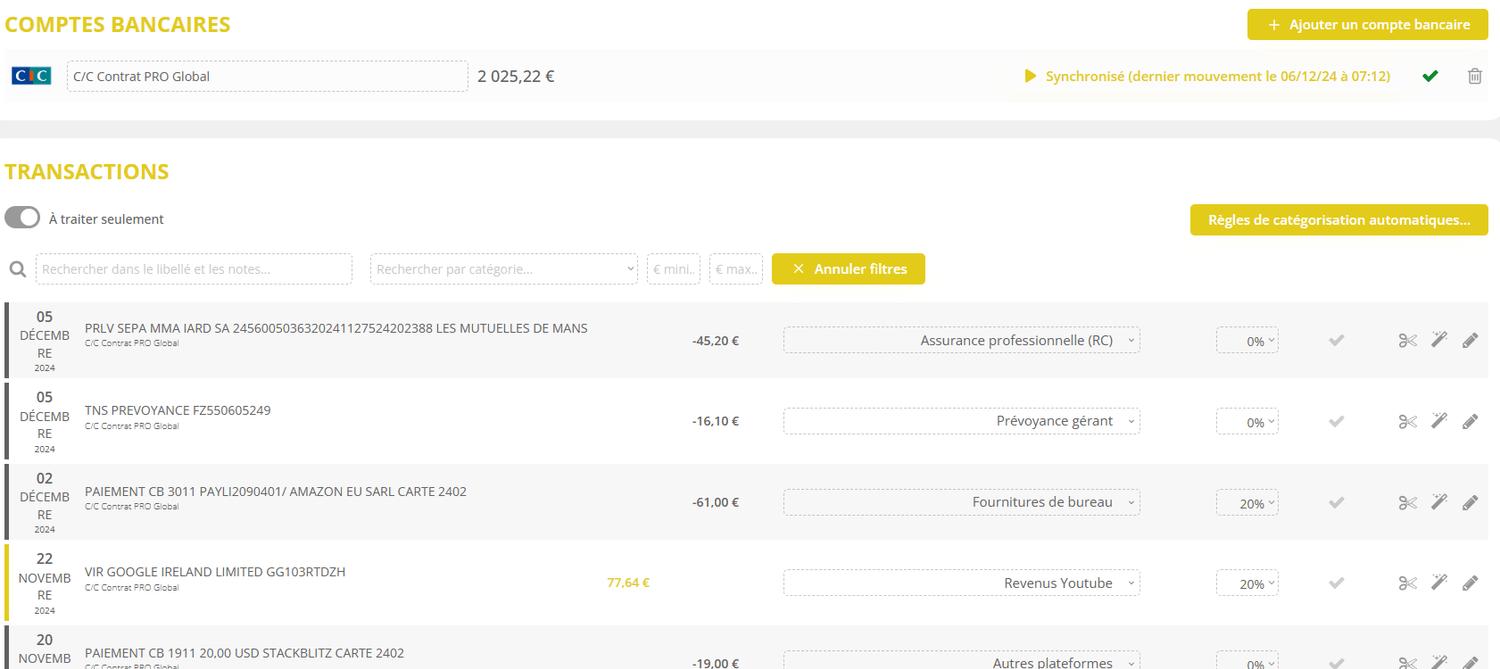The width and height of the screenshot is (1500, 669).
Task: Validate the GOOGLE IRELAND transaction checkmark
Action: pyautogui.click(x=1336, y=583)
